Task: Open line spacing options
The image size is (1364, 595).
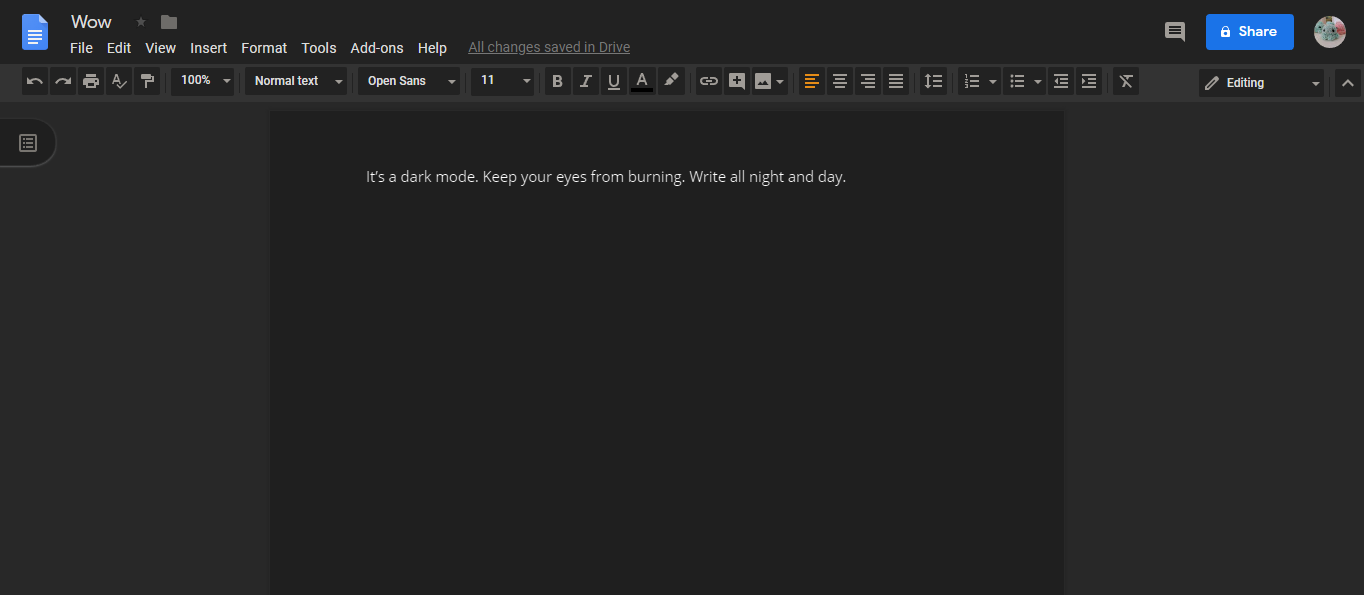Action: [x=933, y=81]
